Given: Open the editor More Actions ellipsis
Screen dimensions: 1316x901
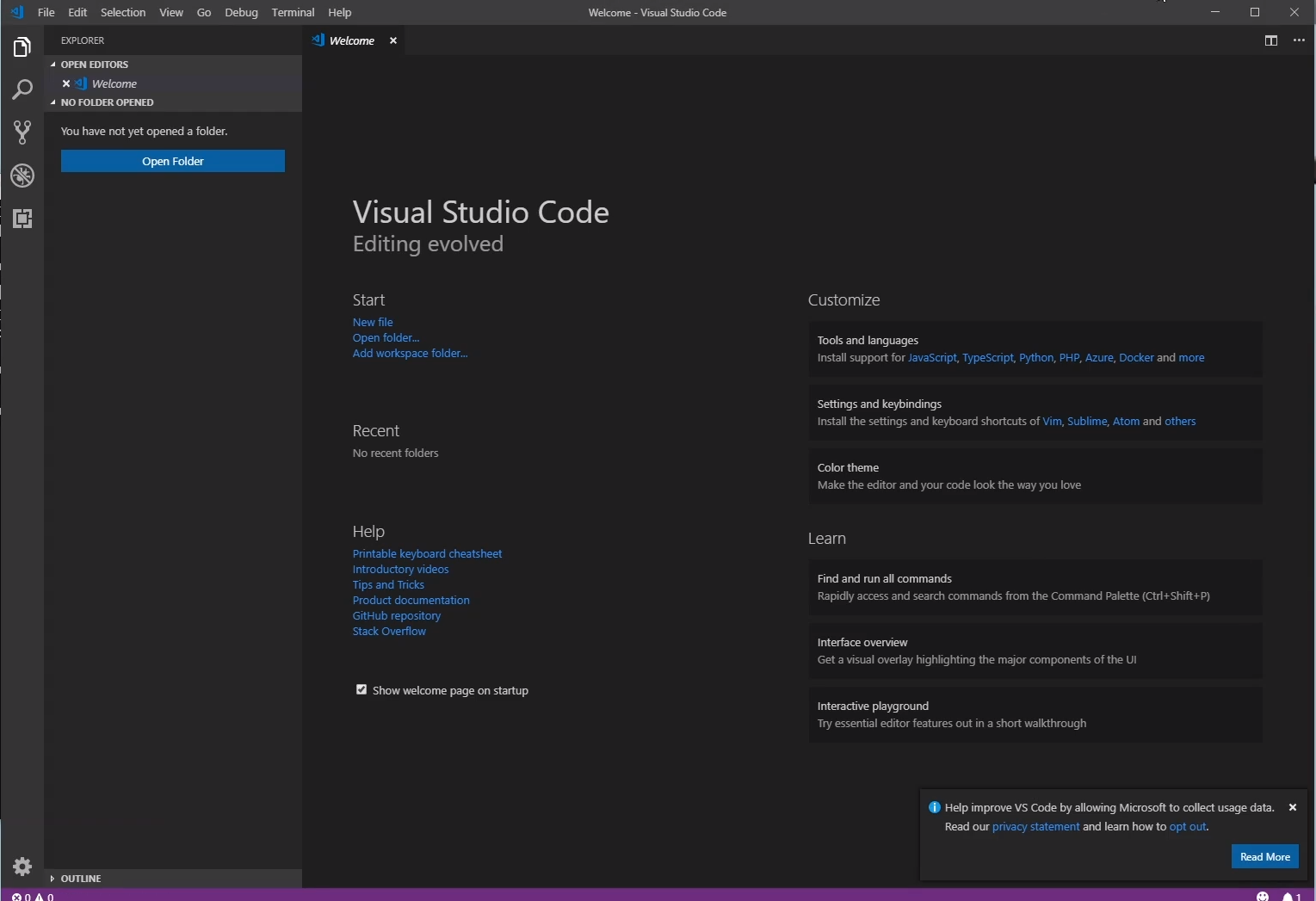Looking at the screenshot, I should (x=1299, y=40).
